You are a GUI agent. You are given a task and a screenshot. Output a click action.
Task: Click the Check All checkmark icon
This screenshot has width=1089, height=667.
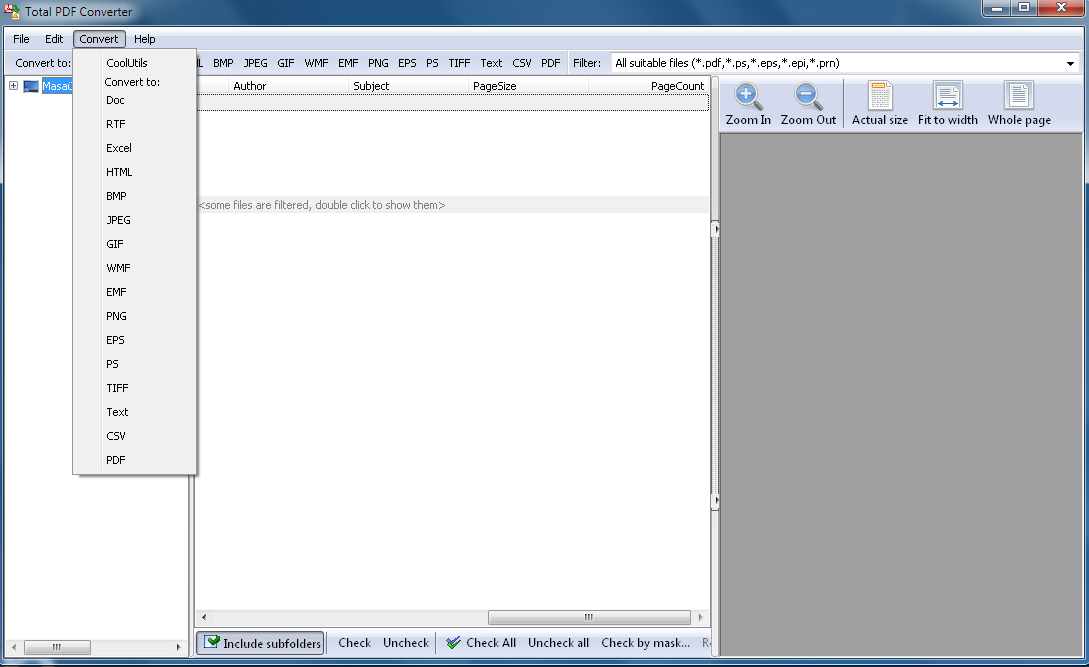pyautogui.click(x=454, y=643)
